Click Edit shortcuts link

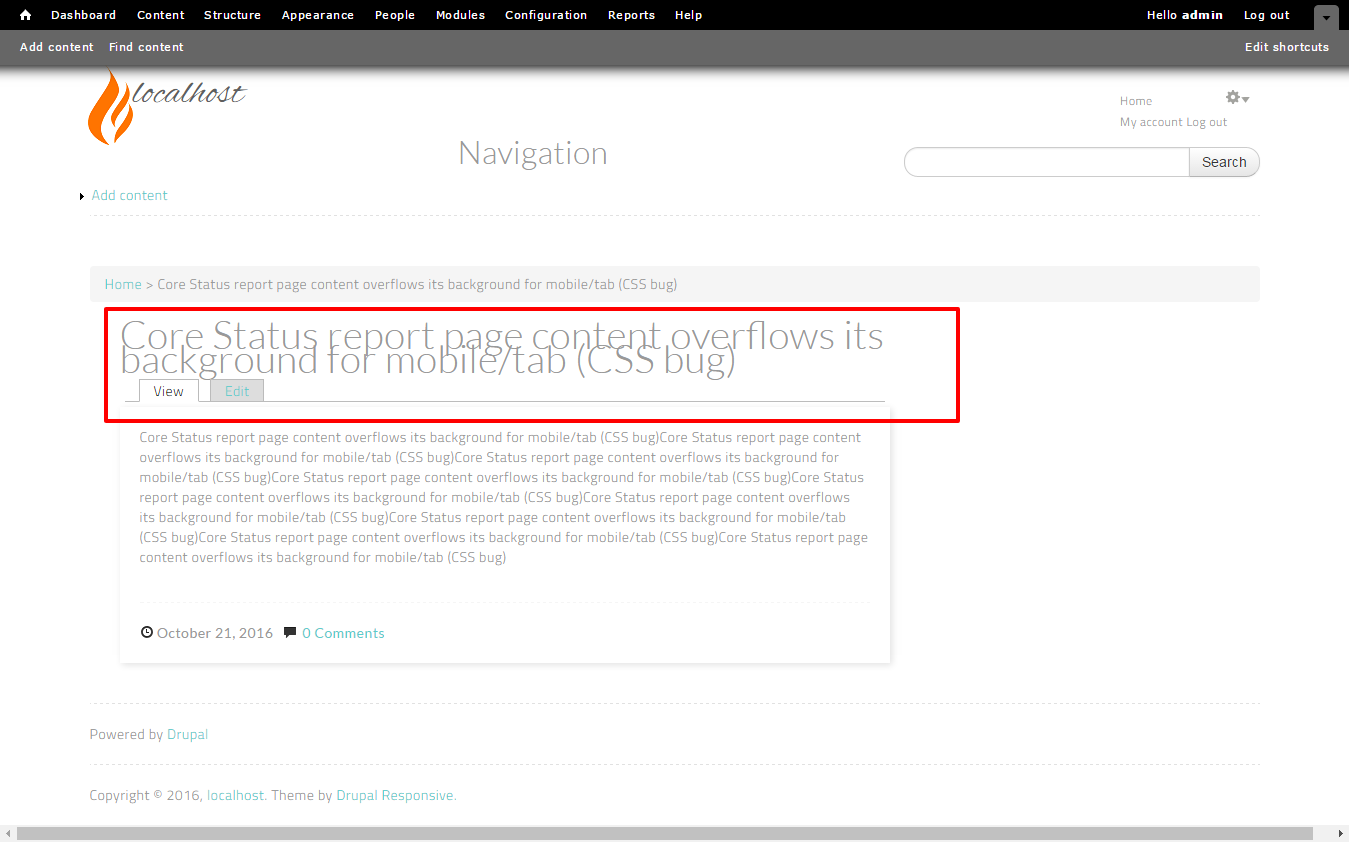(x=1287, y=47)
